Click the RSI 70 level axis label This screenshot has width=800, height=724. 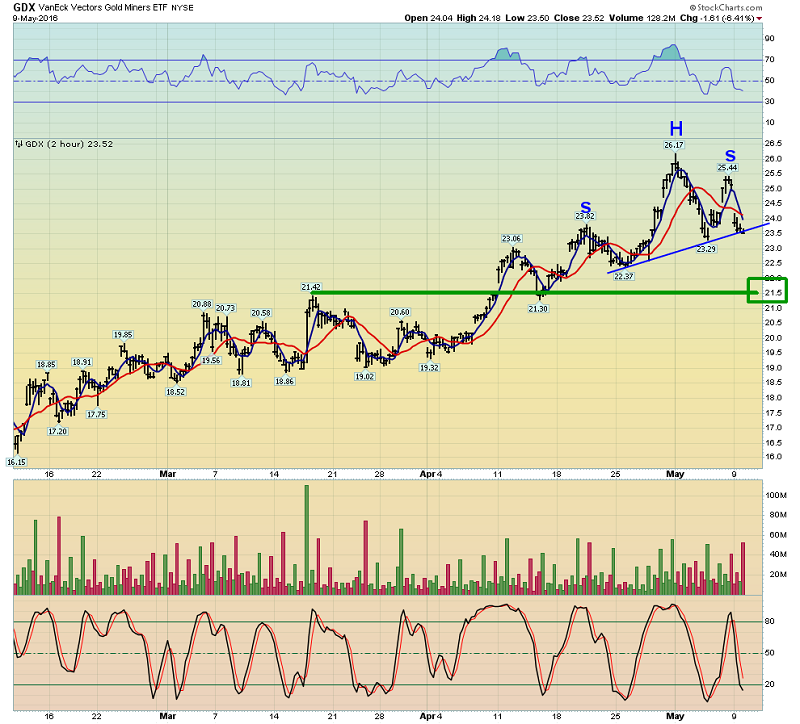(x=769, y=60)
